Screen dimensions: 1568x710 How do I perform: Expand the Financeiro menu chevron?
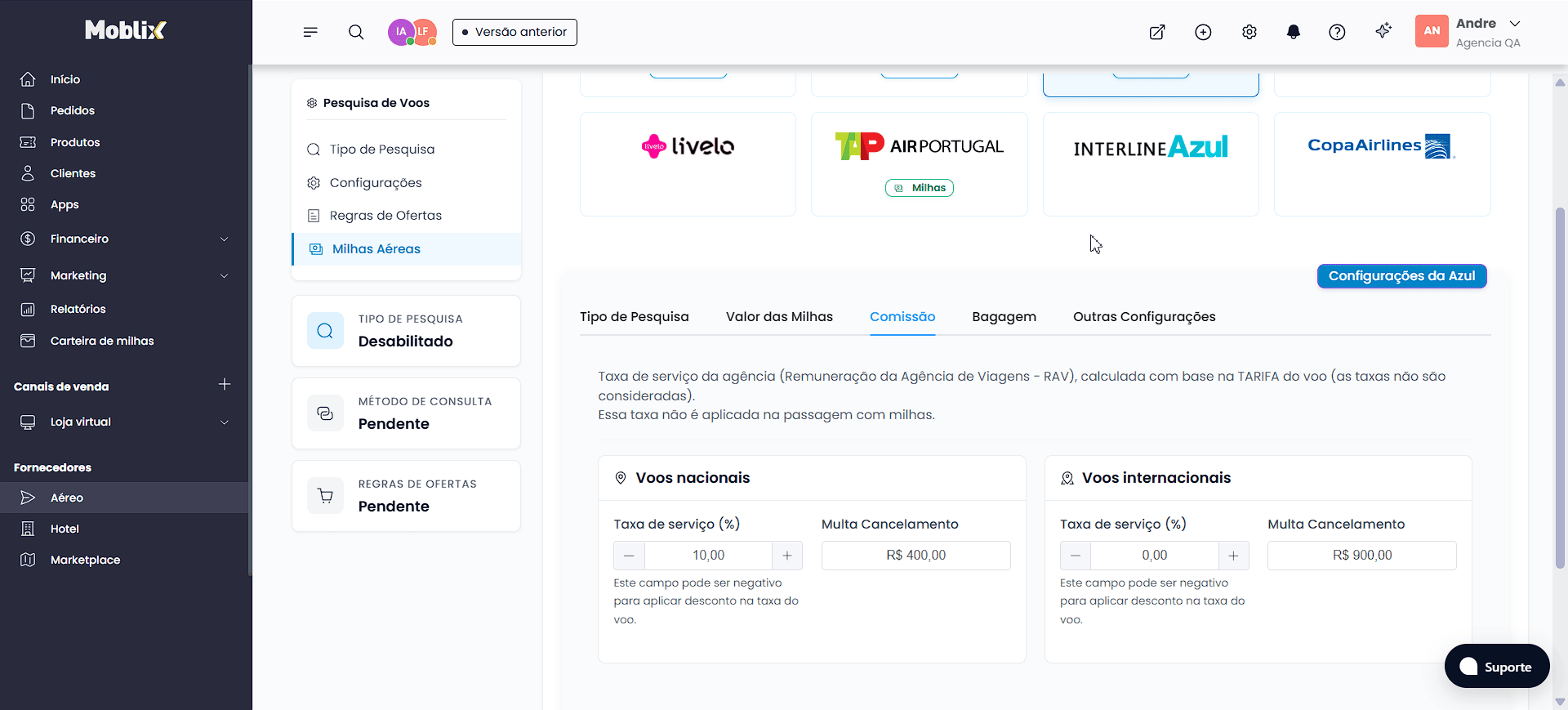[x=224, y=239]
